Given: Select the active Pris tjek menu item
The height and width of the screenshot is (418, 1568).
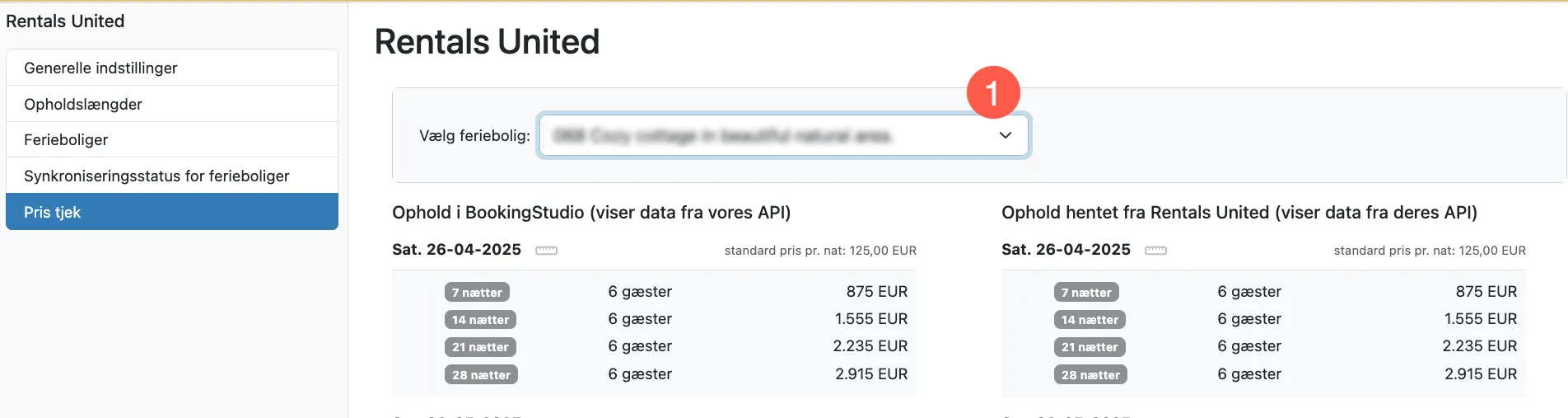Looking at the screenshot, I should coord(53,212).
